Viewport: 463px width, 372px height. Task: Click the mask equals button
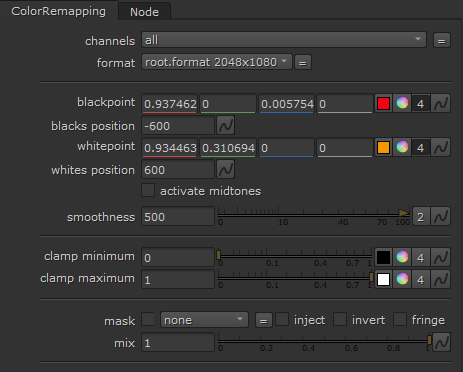click(x=264, y=321)
